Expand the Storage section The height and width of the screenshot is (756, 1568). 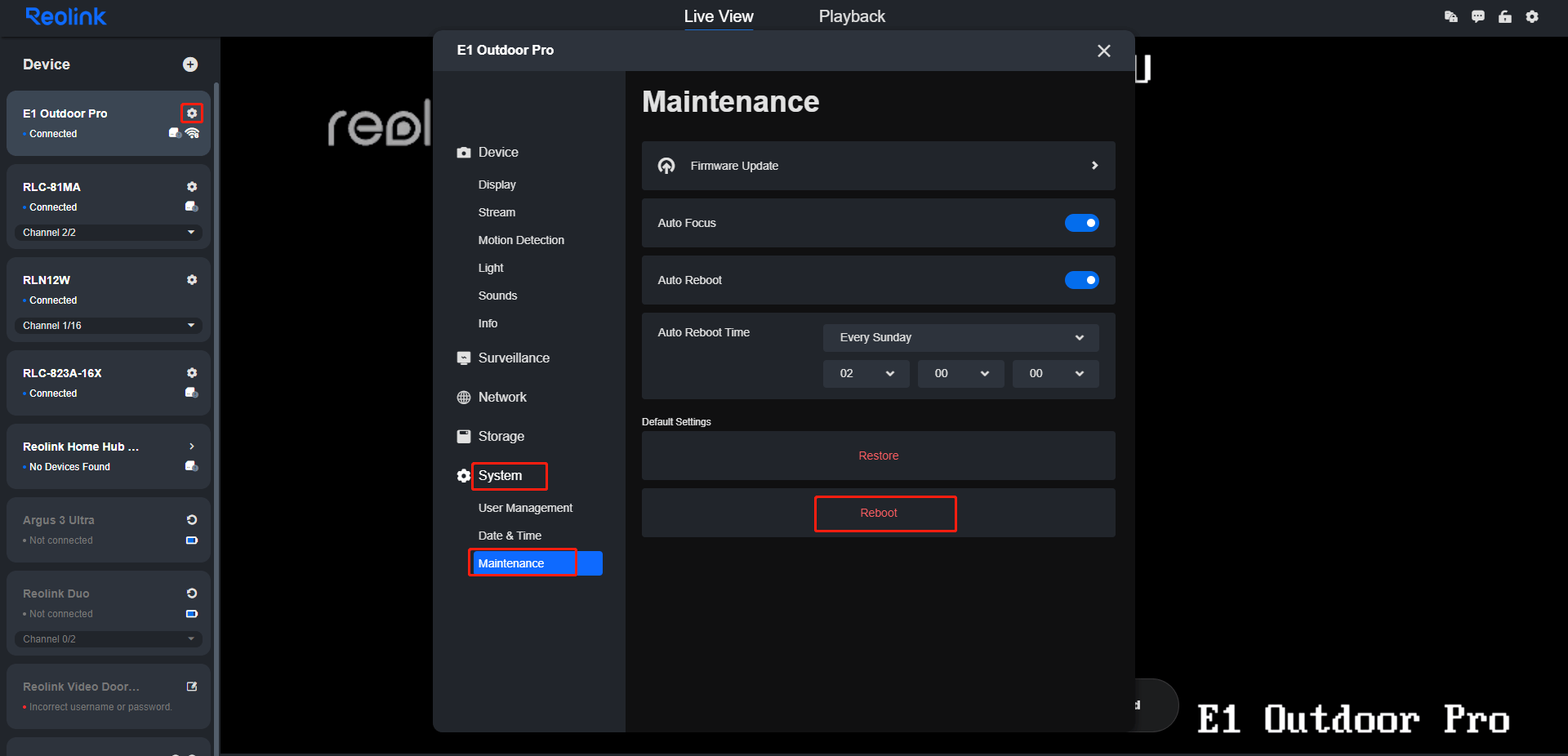pos(501,437)
